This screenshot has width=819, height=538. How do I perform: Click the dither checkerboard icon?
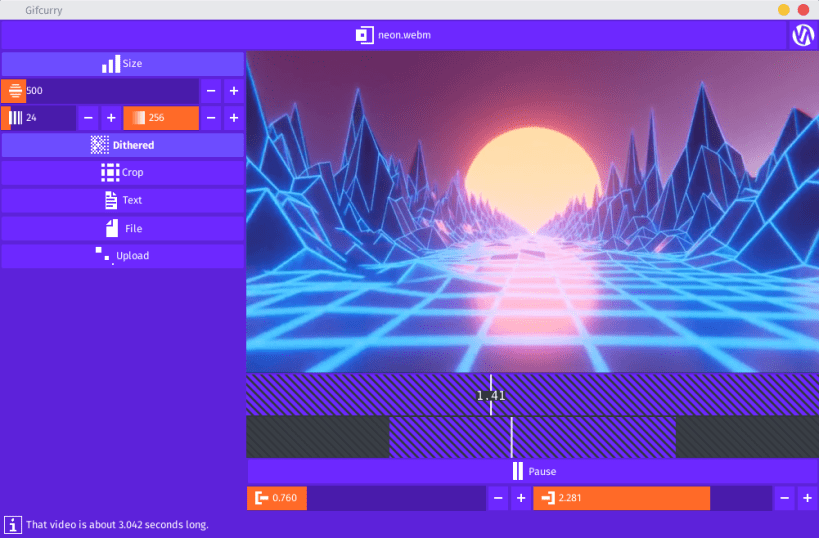[99, 145]
